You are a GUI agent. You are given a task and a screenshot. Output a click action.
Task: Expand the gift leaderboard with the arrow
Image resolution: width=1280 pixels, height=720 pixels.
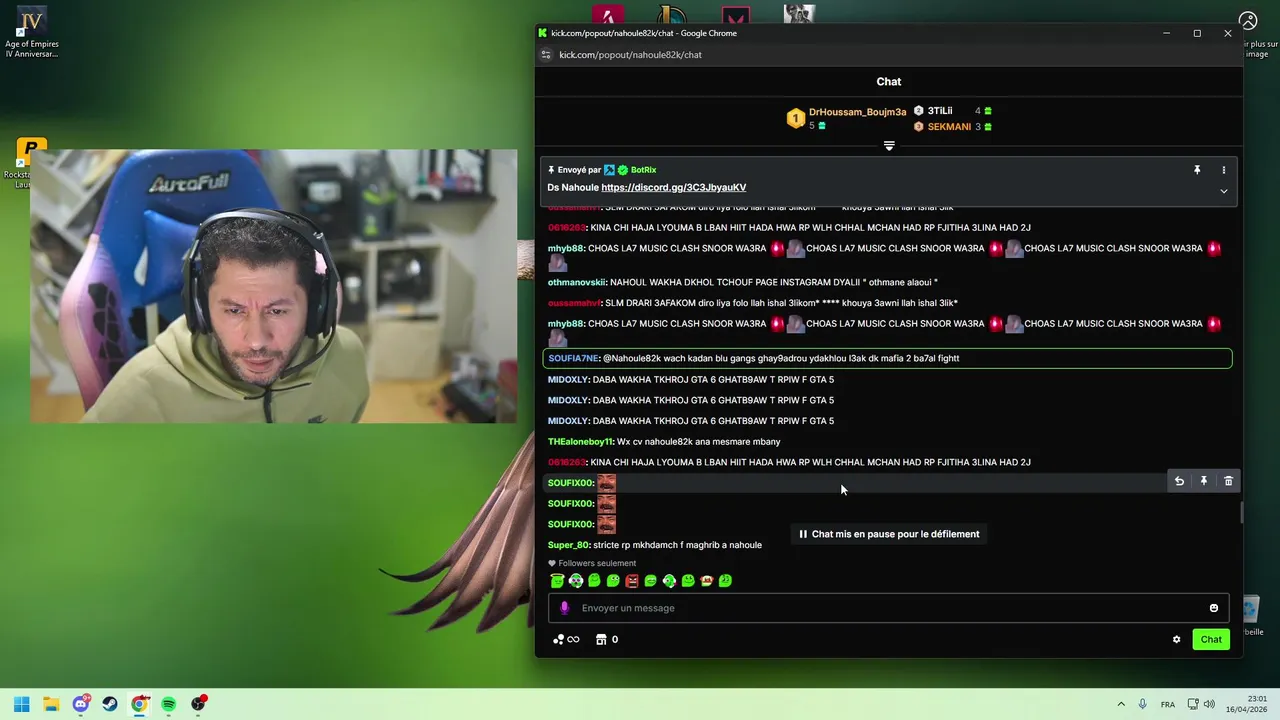click(889, 146)
